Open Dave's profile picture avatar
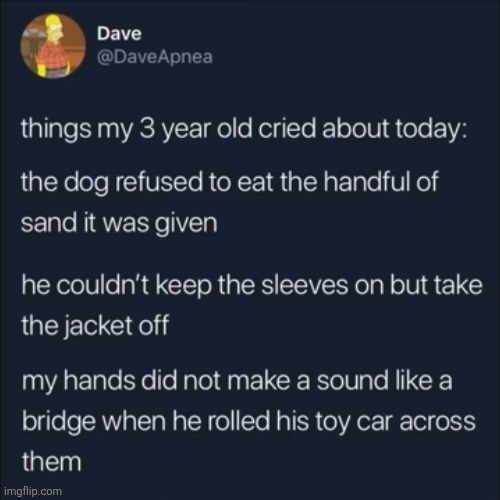 [53, 46]
